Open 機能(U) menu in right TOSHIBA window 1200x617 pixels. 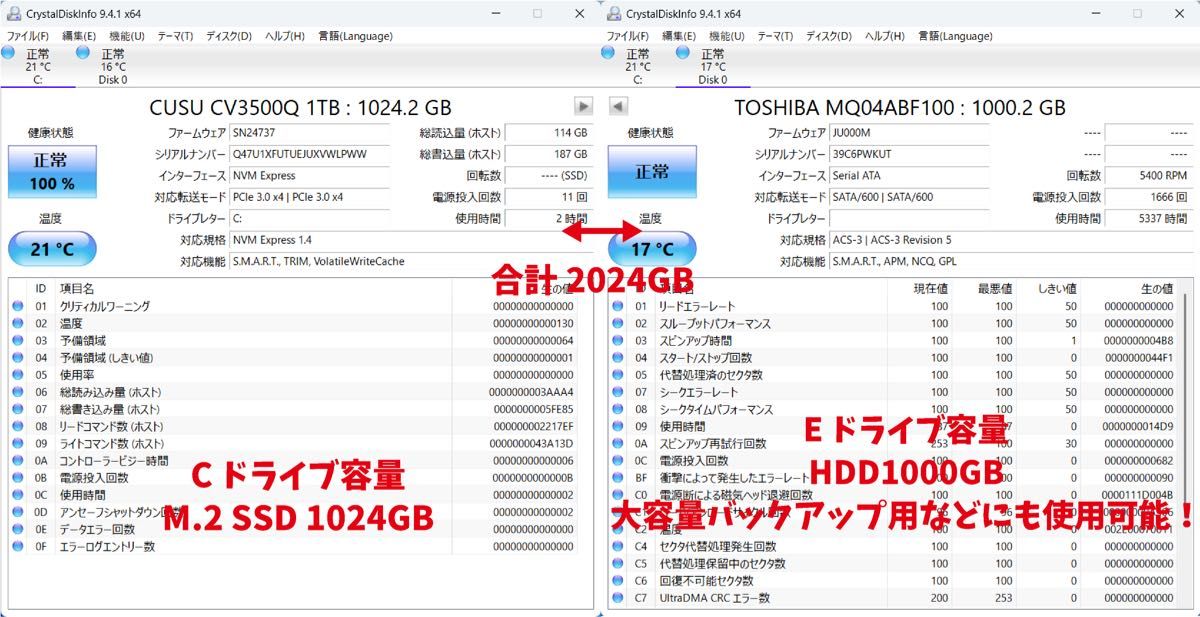[727, 36]
